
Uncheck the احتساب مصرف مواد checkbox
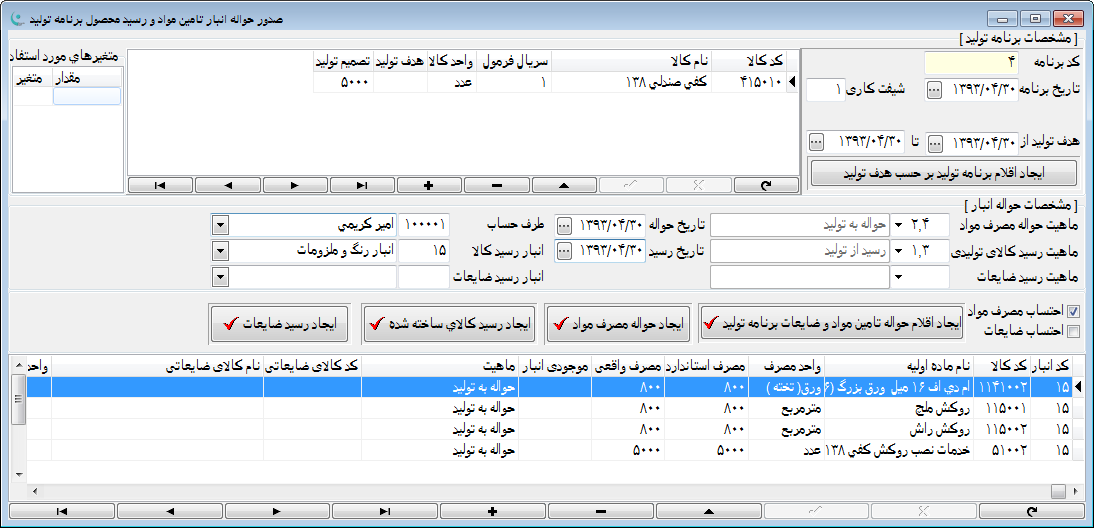pyautogui.click(x=1074, y=311)
